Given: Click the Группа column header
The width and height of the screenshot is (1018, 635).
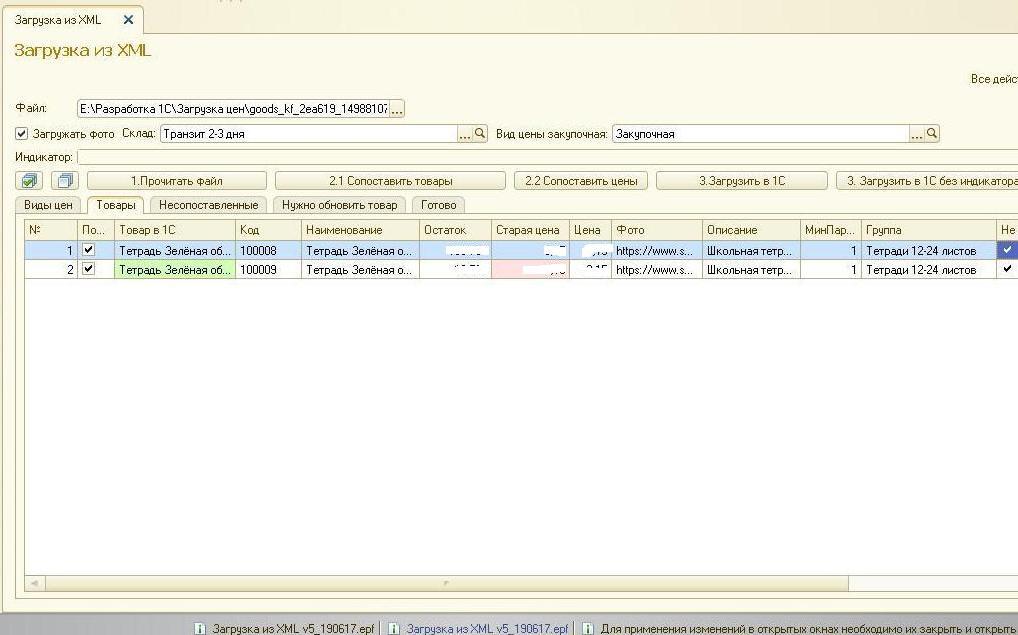Looking at the screenshot, I should tap(928, 230).
